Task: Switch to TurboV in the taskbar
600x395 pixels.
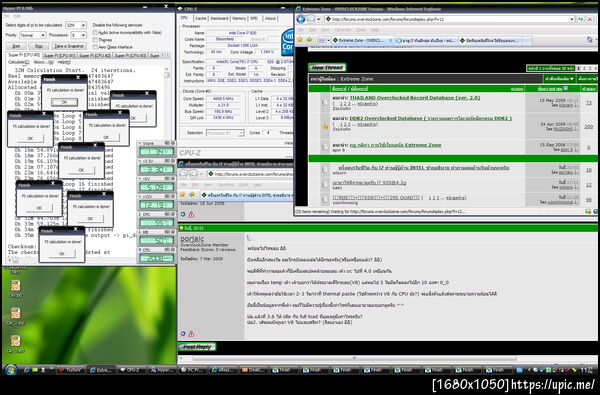Action: (70, 370)
